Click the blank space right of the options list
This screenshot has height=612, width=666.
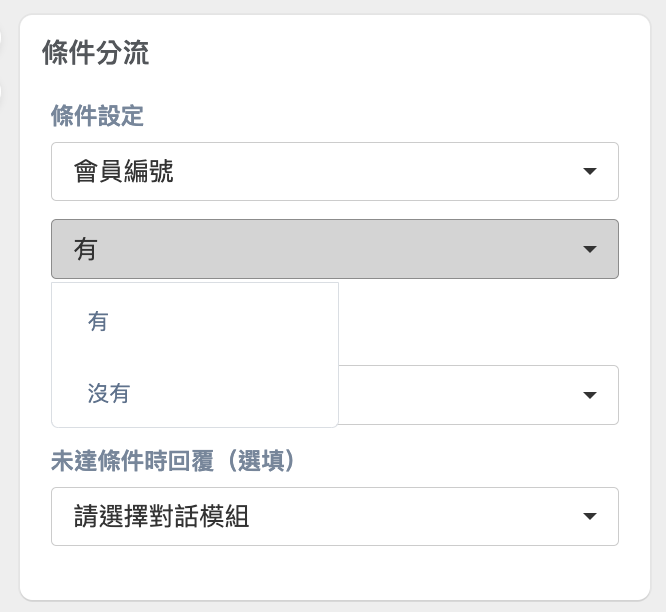point(478,322)
